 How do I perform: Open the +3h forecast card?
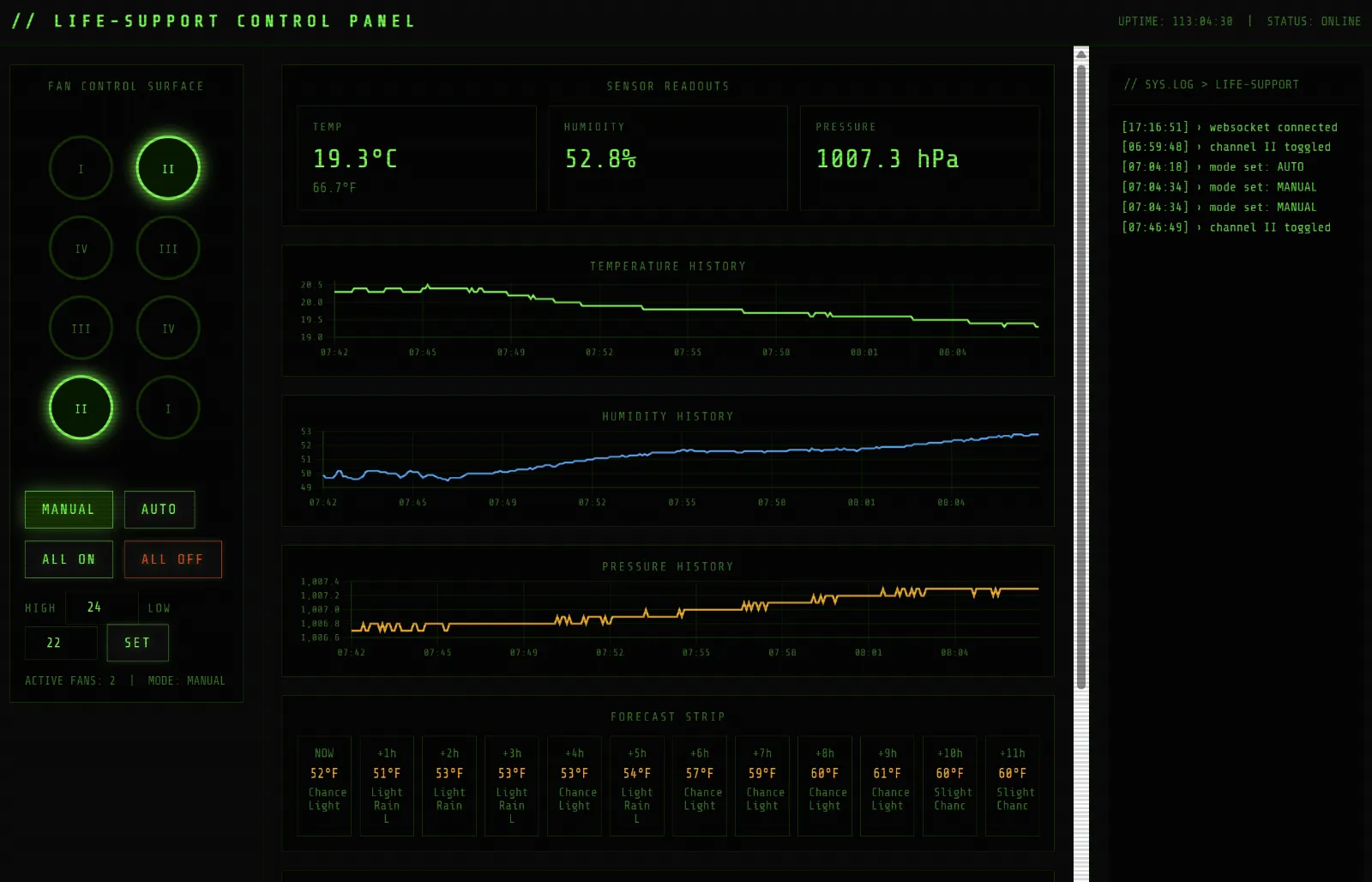[512, 786]
